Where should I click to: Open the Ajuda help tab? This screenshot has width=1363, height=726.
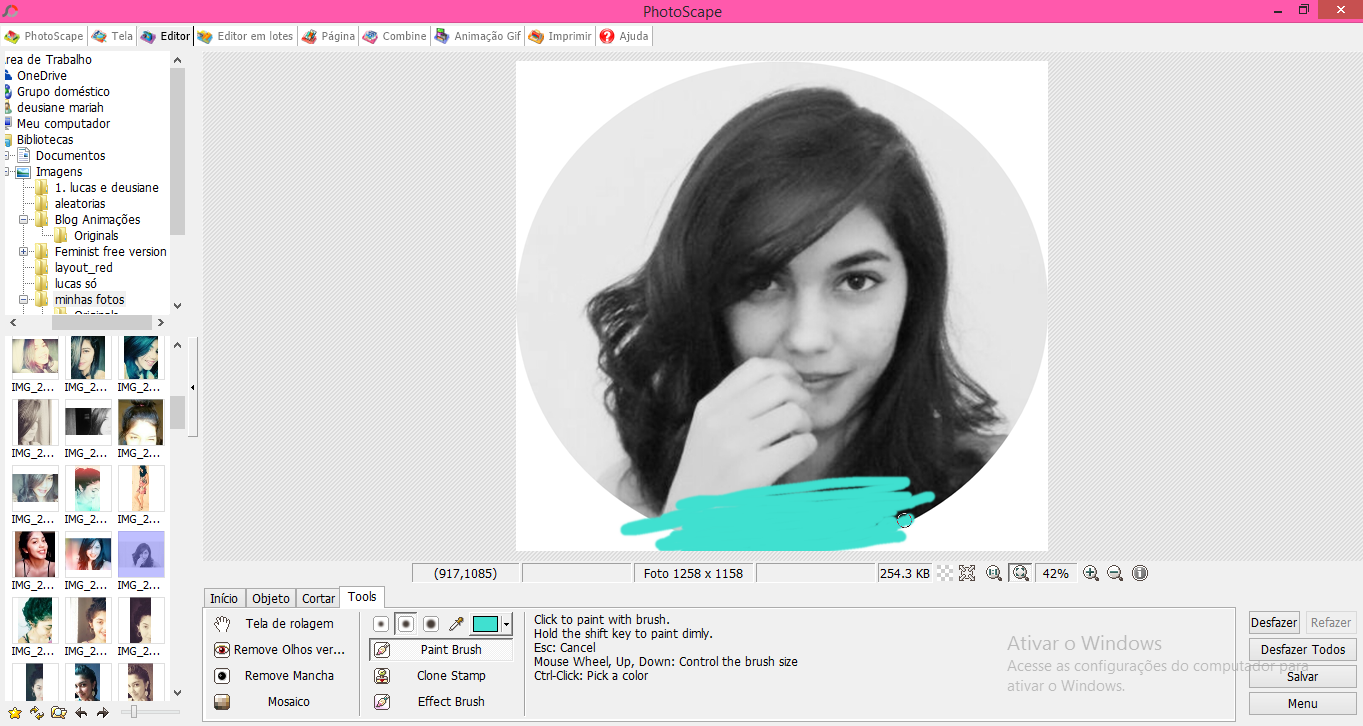pyautogui.click(x=624, y=36)
